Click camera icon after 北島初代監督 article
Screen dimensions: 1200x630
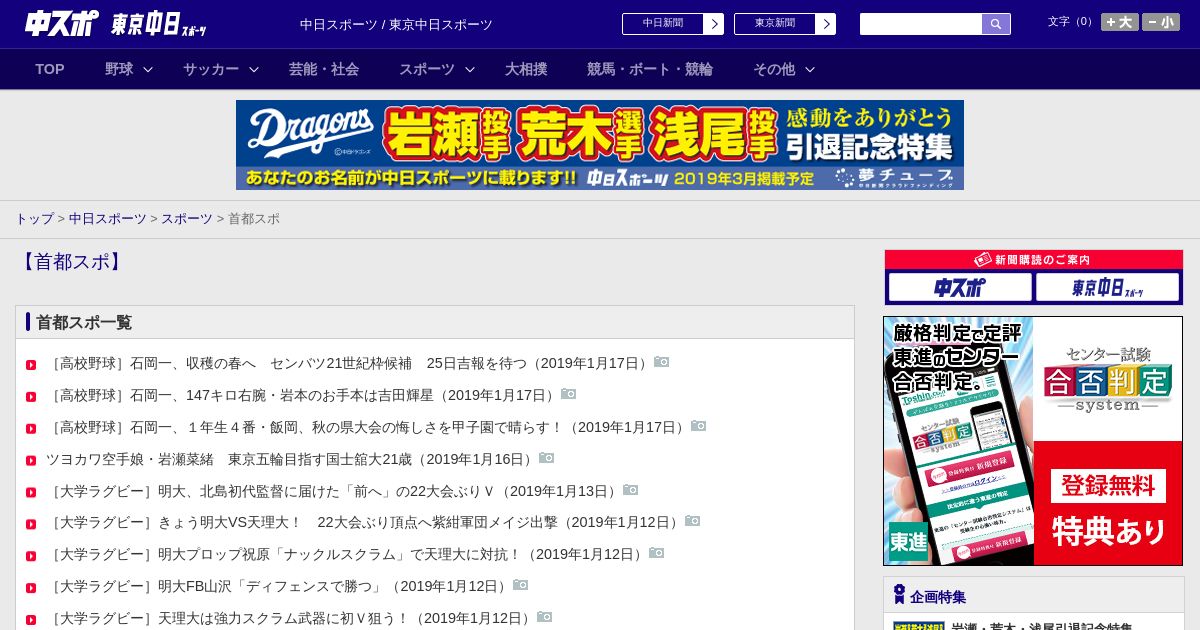[x=630, y=490]
